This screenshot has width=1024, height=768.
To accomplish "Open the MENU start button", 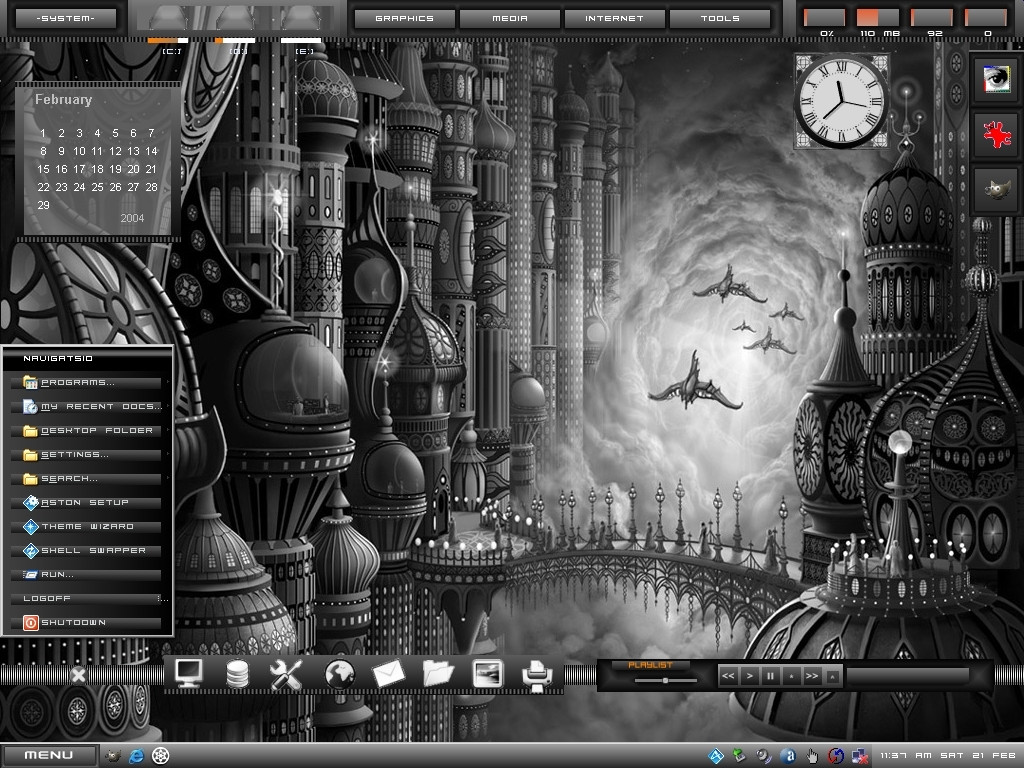I will click(x=49, y=755).
